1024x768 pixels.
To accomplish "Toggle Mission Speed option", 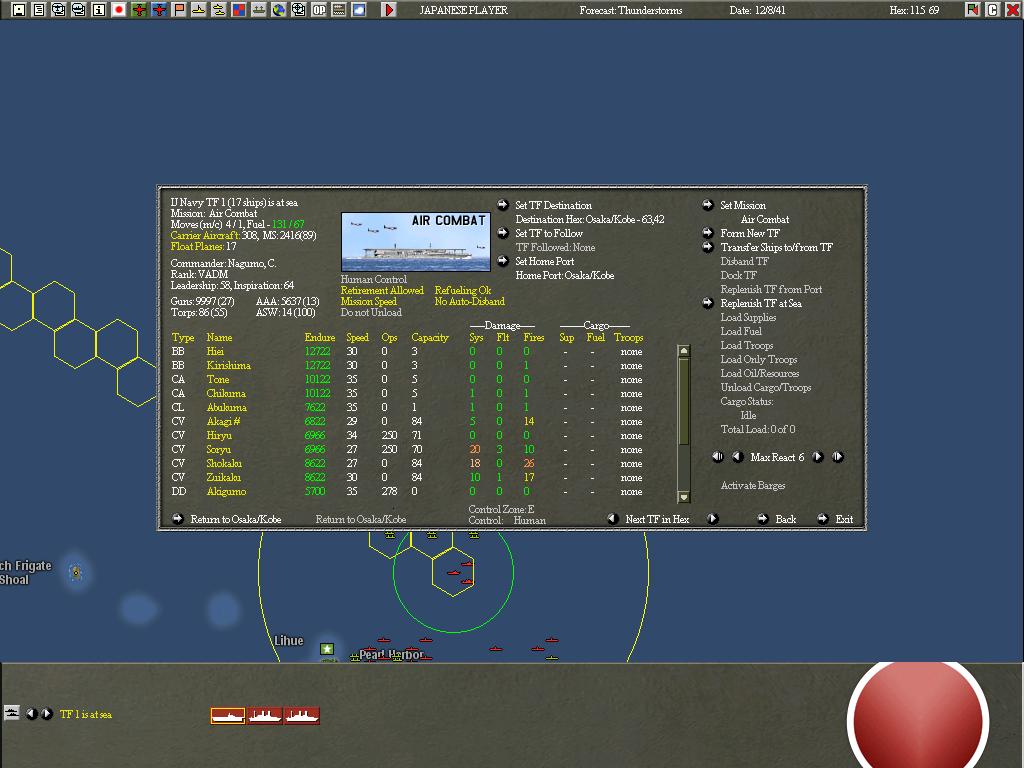I will click(x=368, y=302).
